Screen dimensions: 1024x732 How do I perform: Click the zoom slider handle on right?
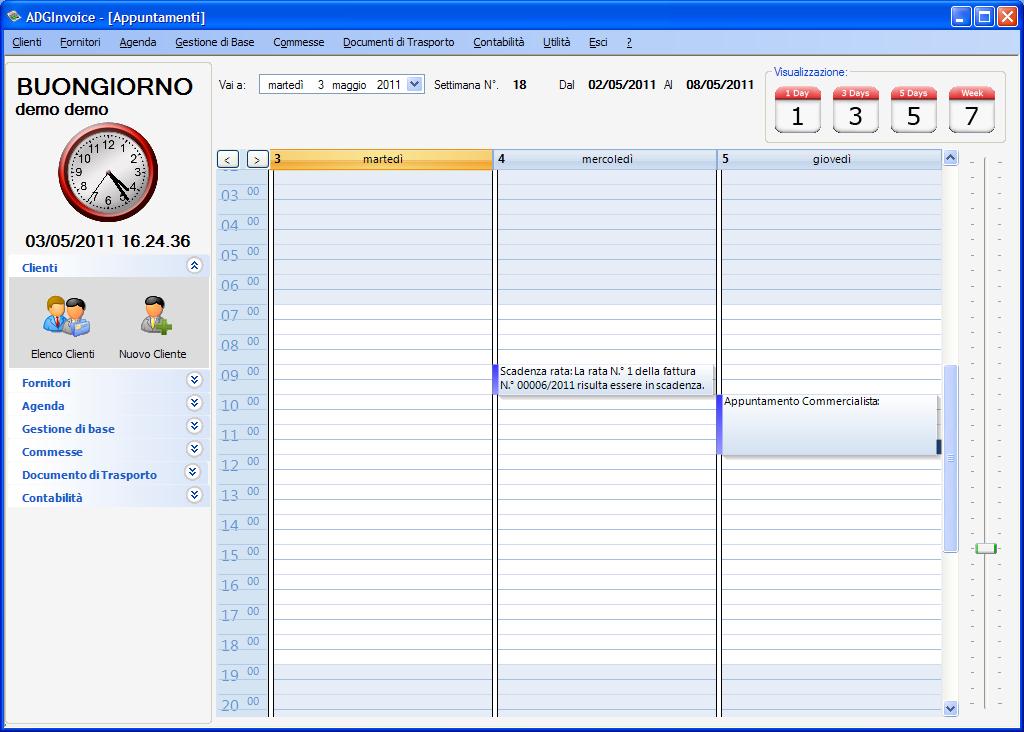985,548
